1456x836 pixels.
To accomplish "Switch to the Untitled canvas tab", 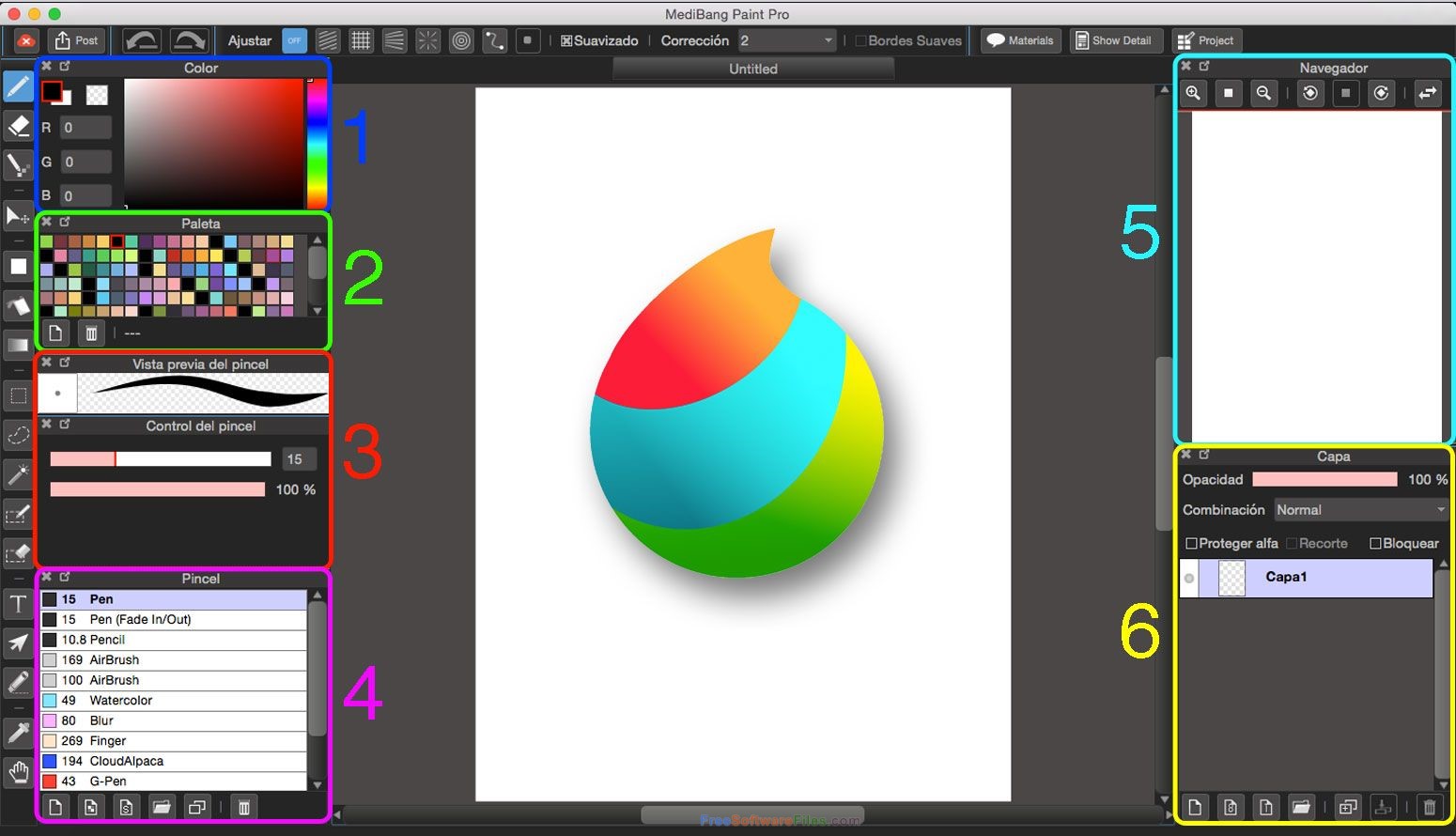I will point(752,68).
